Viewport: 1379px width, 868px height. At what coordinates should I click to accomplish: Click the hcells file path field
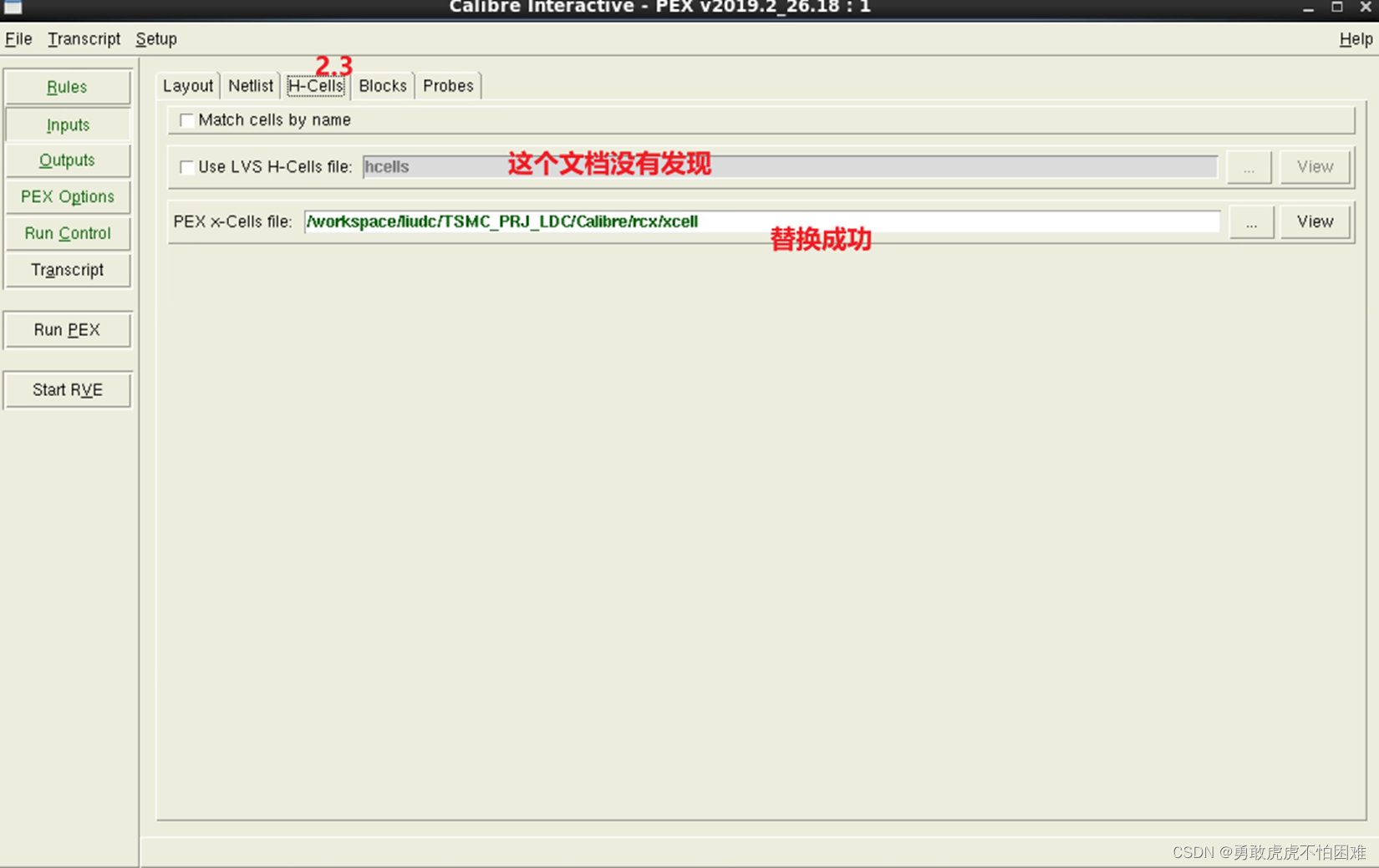(x=790, y=167)
